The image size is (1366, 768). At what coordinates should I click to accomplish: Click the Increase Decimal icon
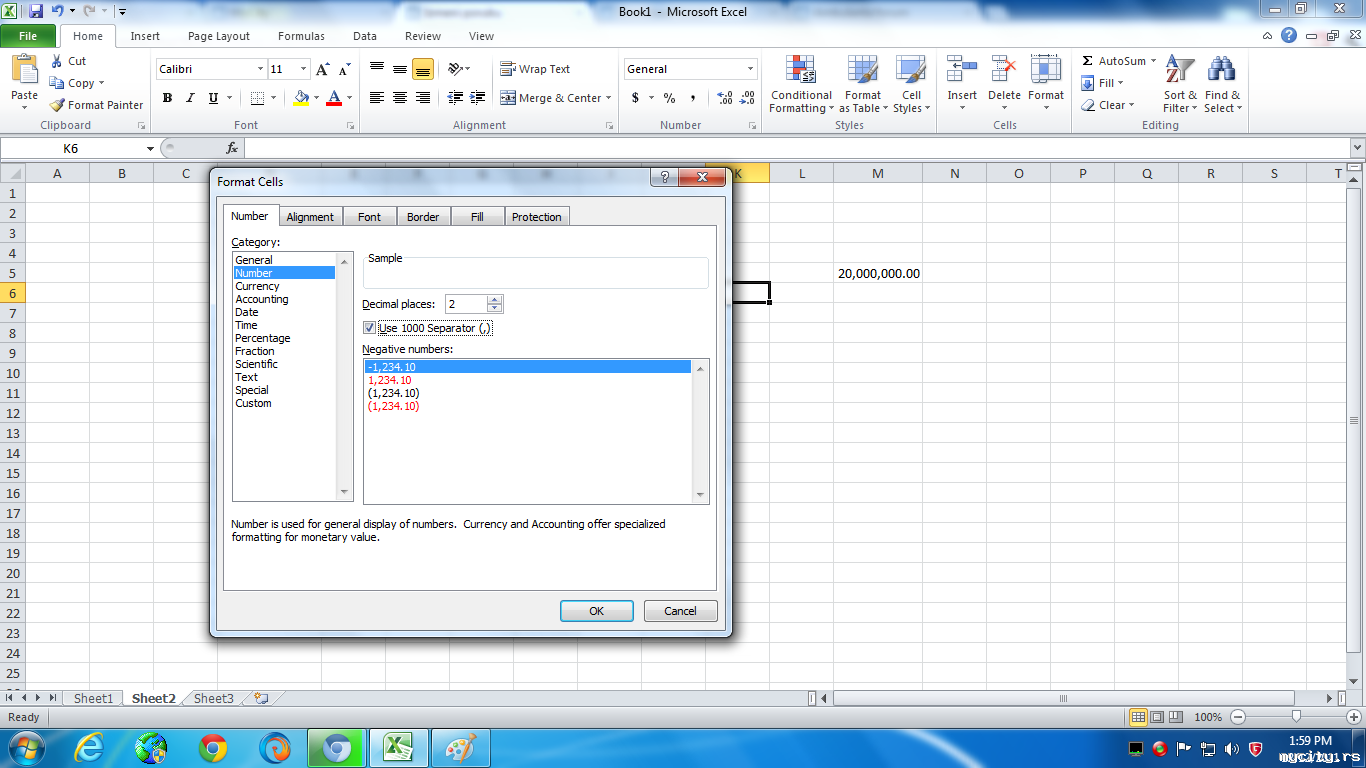(x=725, y=98)
